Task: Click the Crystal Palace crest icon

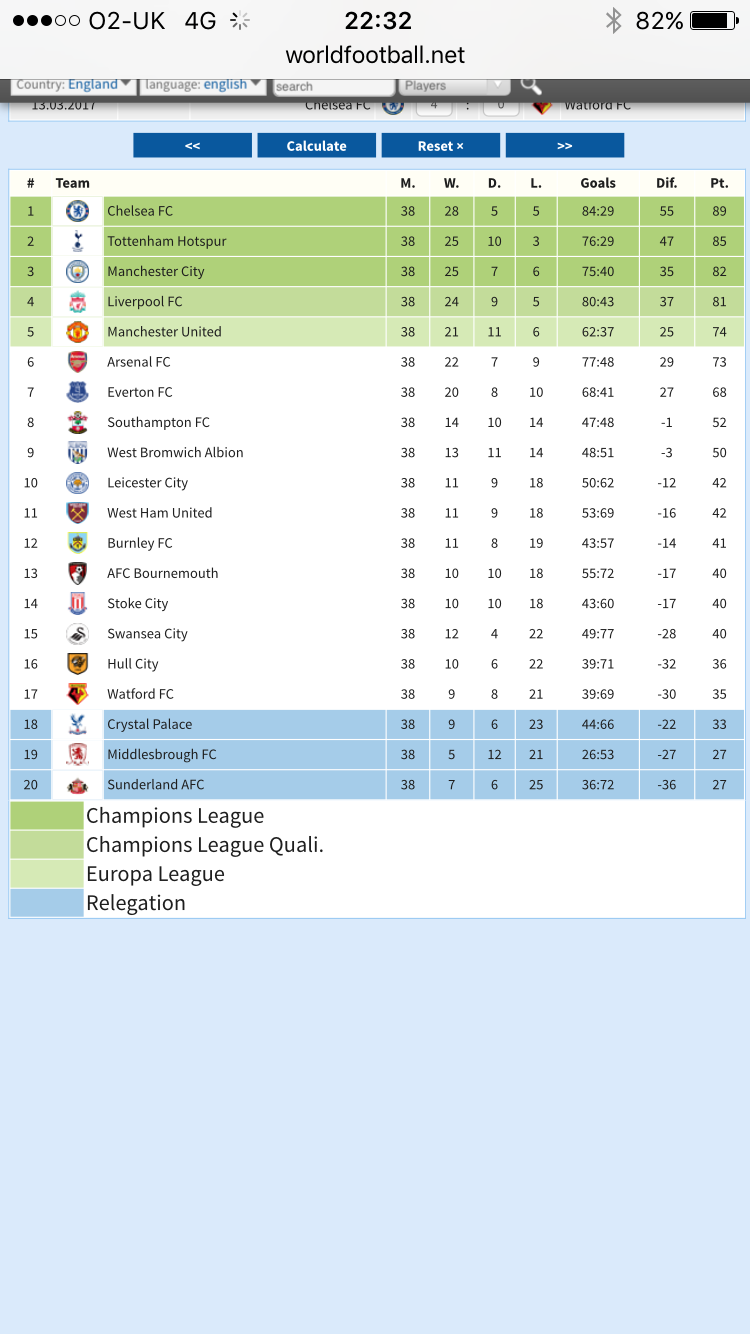Action: pyautogui.click(x=77, y=724)
